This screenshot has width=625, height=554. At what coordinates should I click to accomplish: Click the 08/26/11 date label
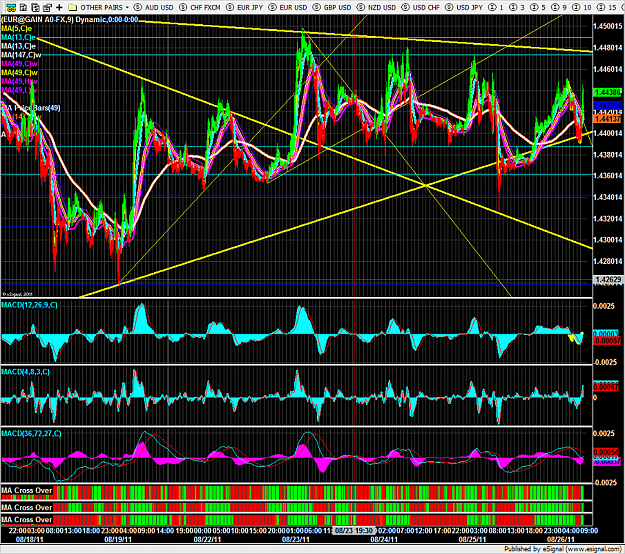point(561,539)
